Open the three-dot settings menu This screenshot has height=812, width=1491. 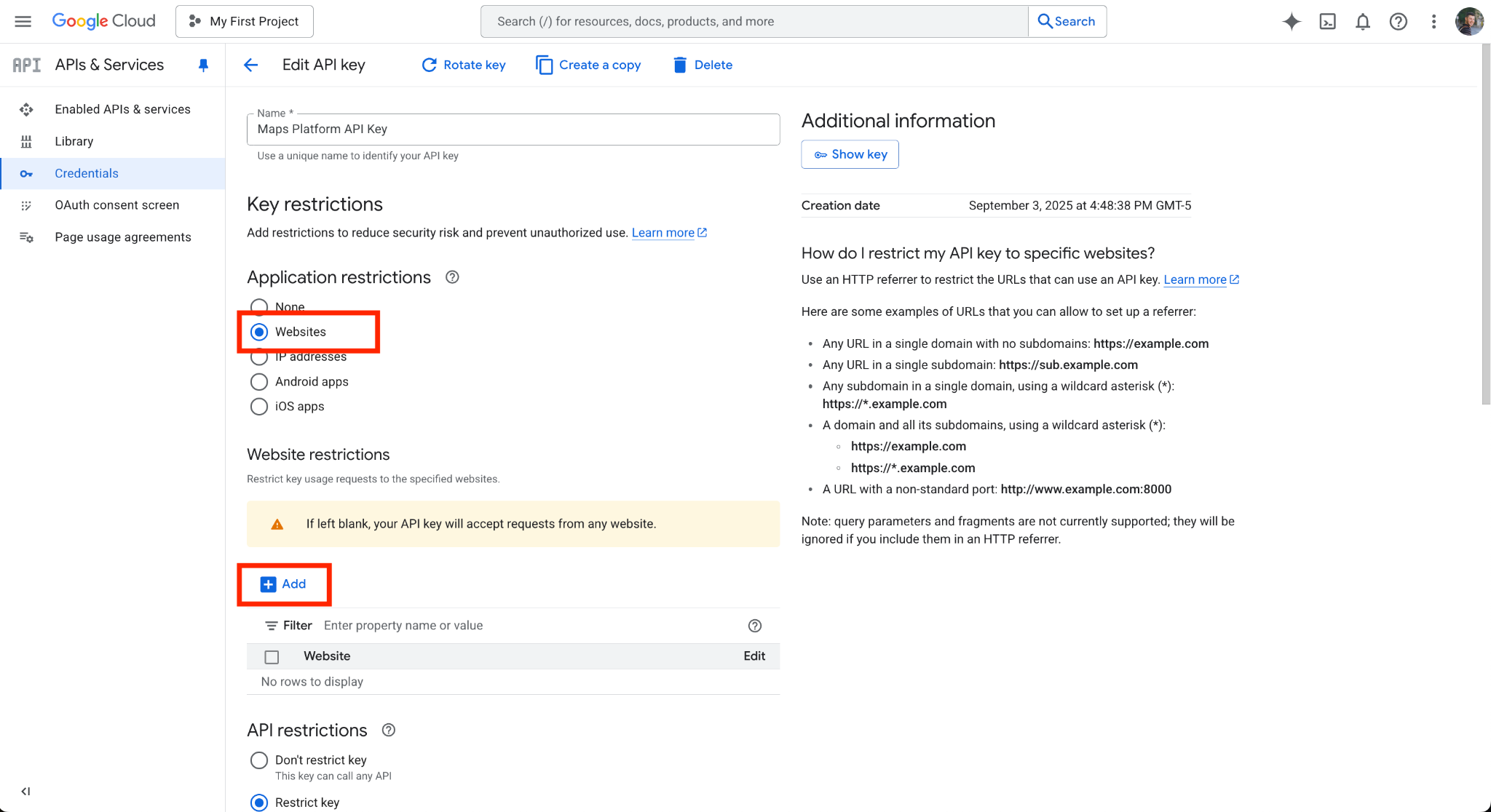tap(1433, 21)
